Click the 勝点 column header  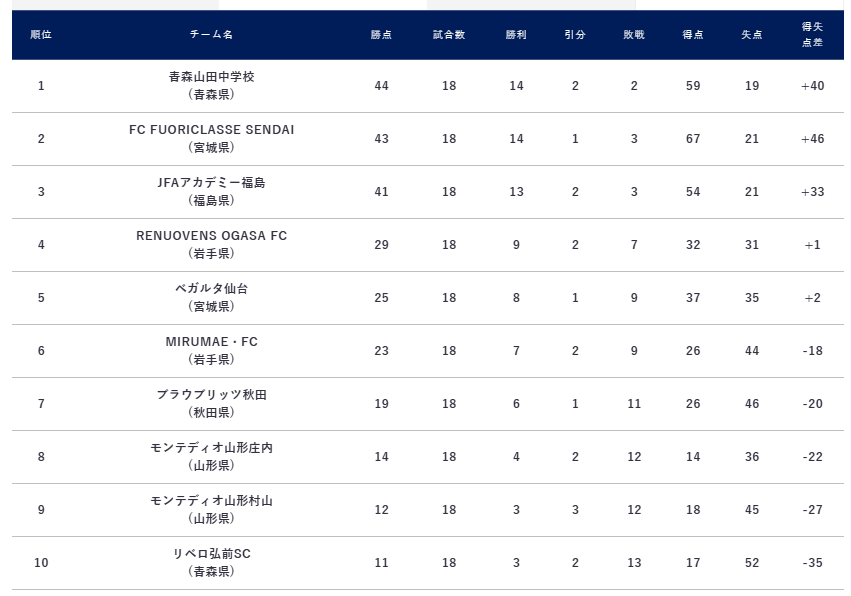(x=381, y=35)
